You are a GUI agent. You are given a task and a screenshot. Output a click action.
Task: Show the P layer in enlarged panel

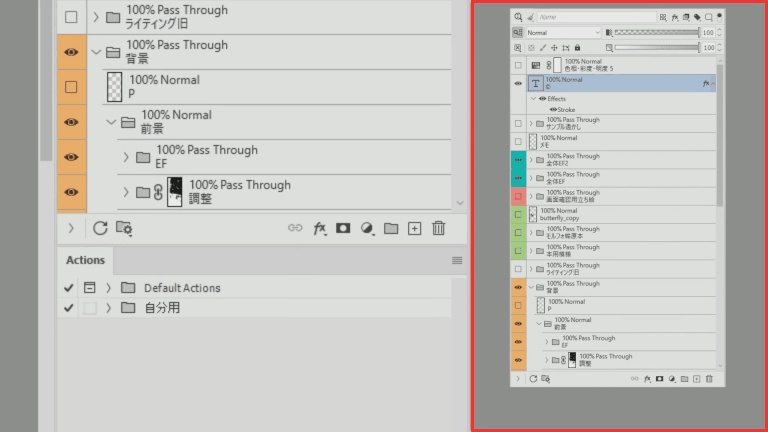coord(71,87)
